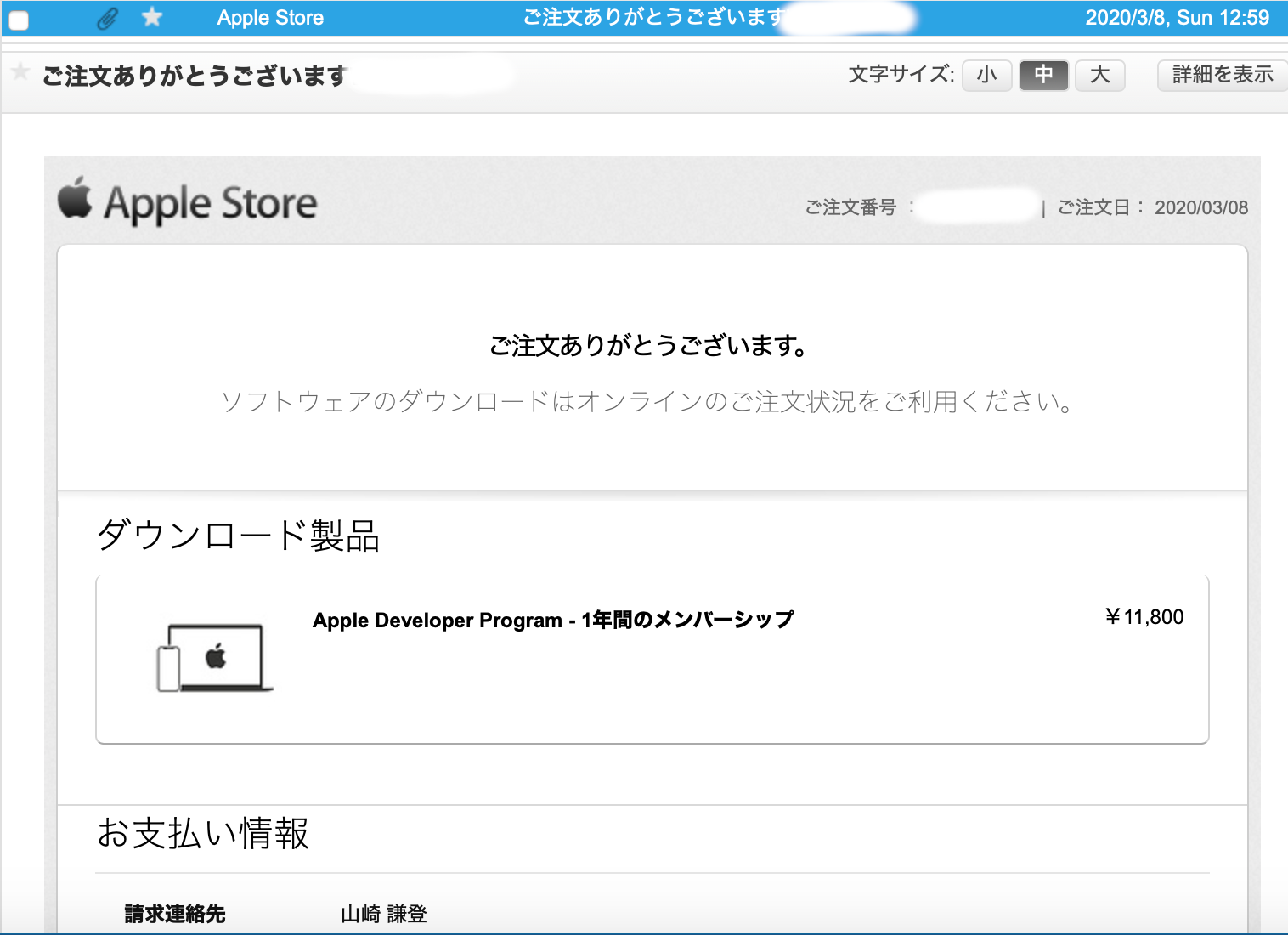Click the ダウンロード製品 heading

(238, 535)
